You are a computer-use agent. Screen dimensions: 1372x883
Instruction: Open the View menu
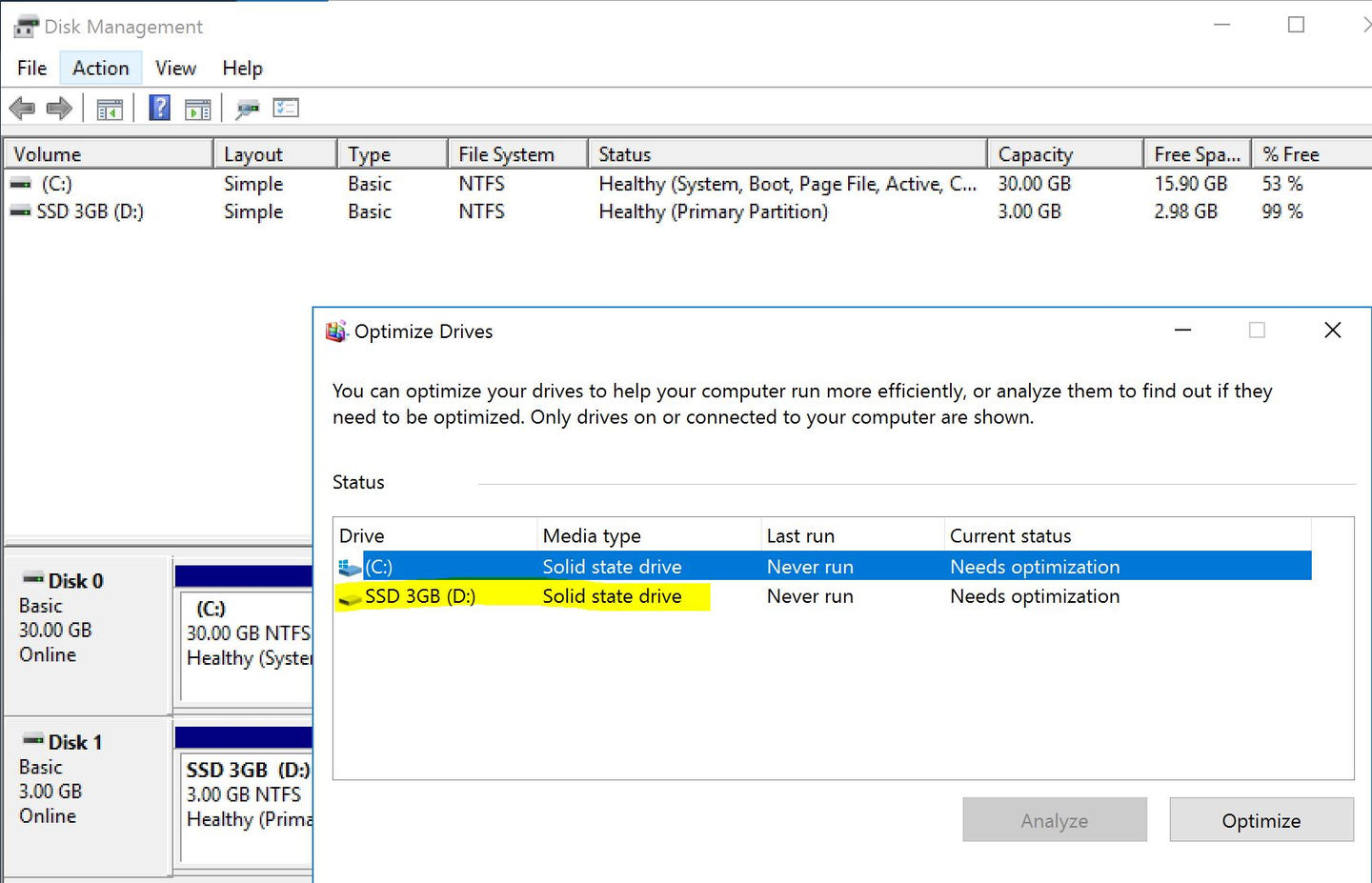(175, 69)
